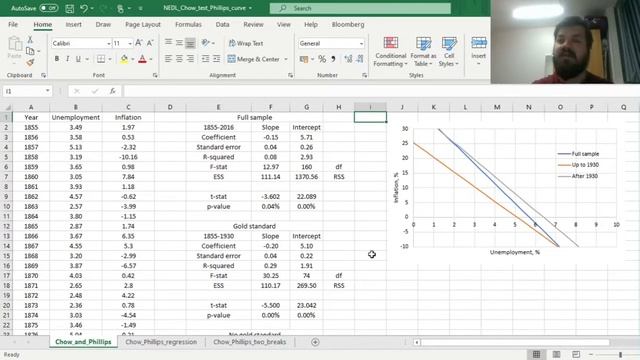The image size is (640, 360).
Task: Switch to Page Layout view icon
Action: pos(556,354)
